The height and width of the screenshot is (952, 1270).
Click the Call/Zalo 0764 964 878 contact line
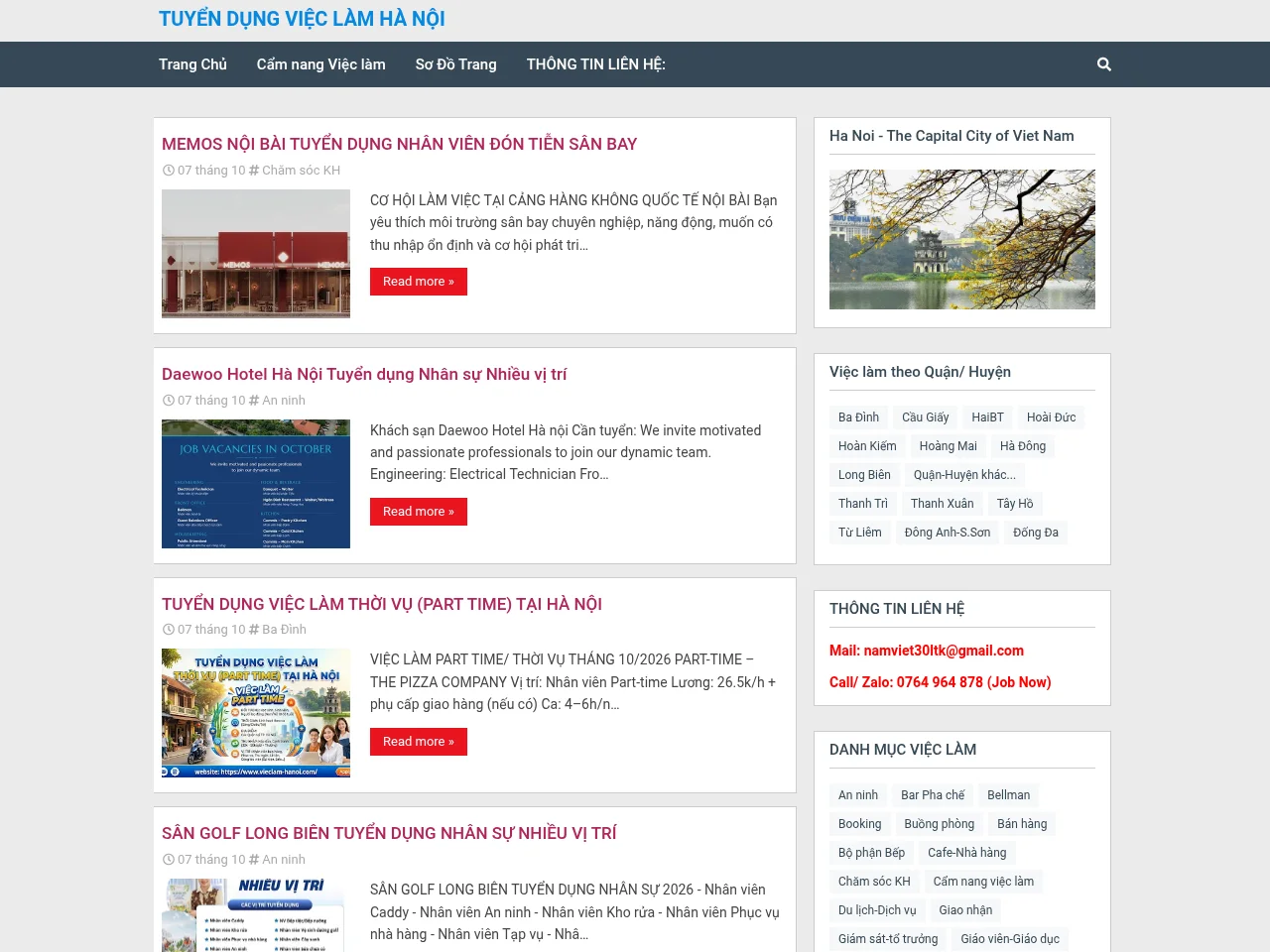[x=941, y=682]
